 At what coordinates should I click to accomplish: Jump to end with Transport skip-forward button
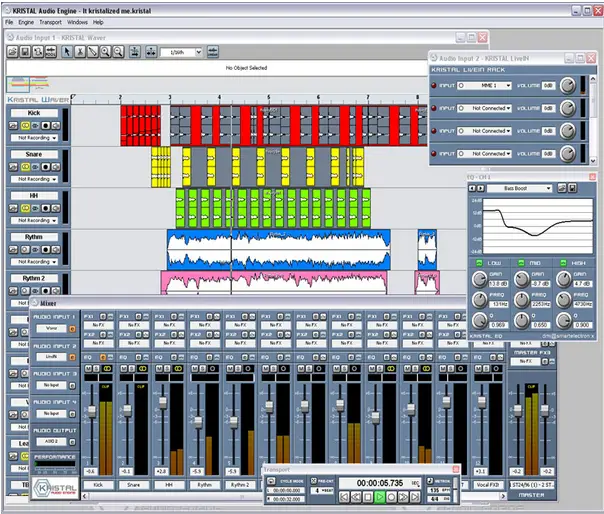coord(415,497)
